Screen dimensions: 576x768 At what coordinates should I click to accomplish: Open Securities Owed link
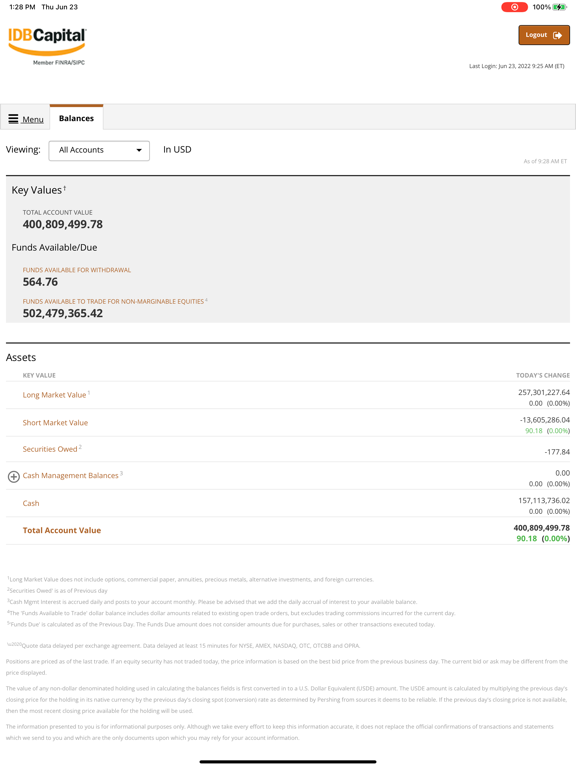click(x=50, y=449)
